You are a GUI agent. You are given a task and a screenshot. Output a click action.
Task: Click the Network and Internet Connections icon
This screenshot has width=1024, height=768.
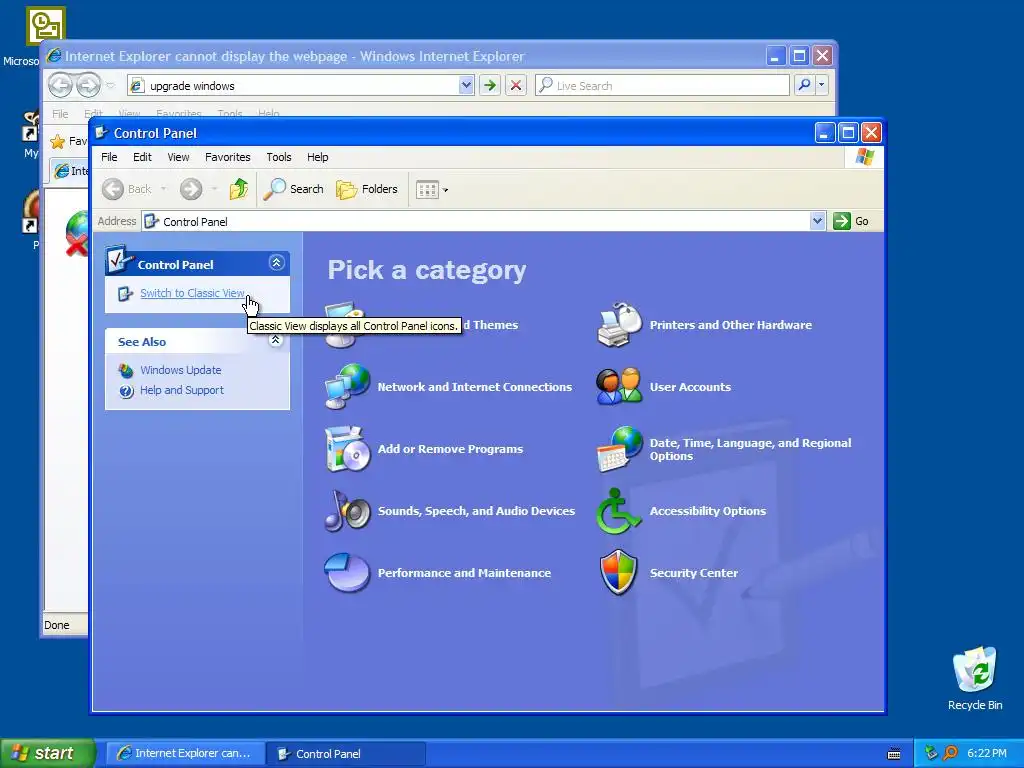click(x=347, y=387)
